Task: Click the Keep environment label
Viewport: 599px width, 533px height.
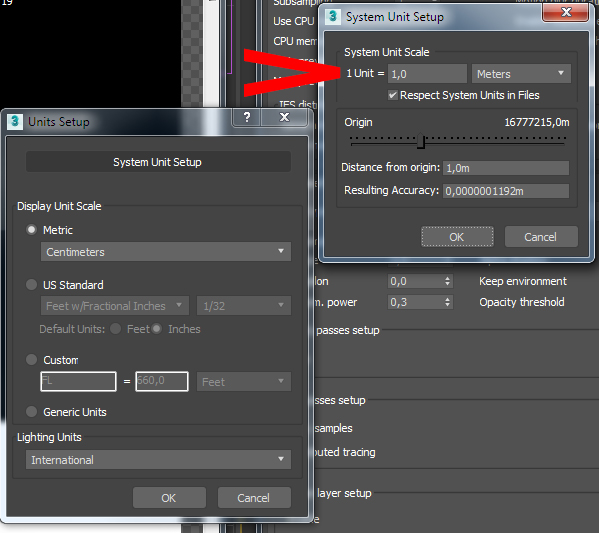Action: click(x=523, y=281)
